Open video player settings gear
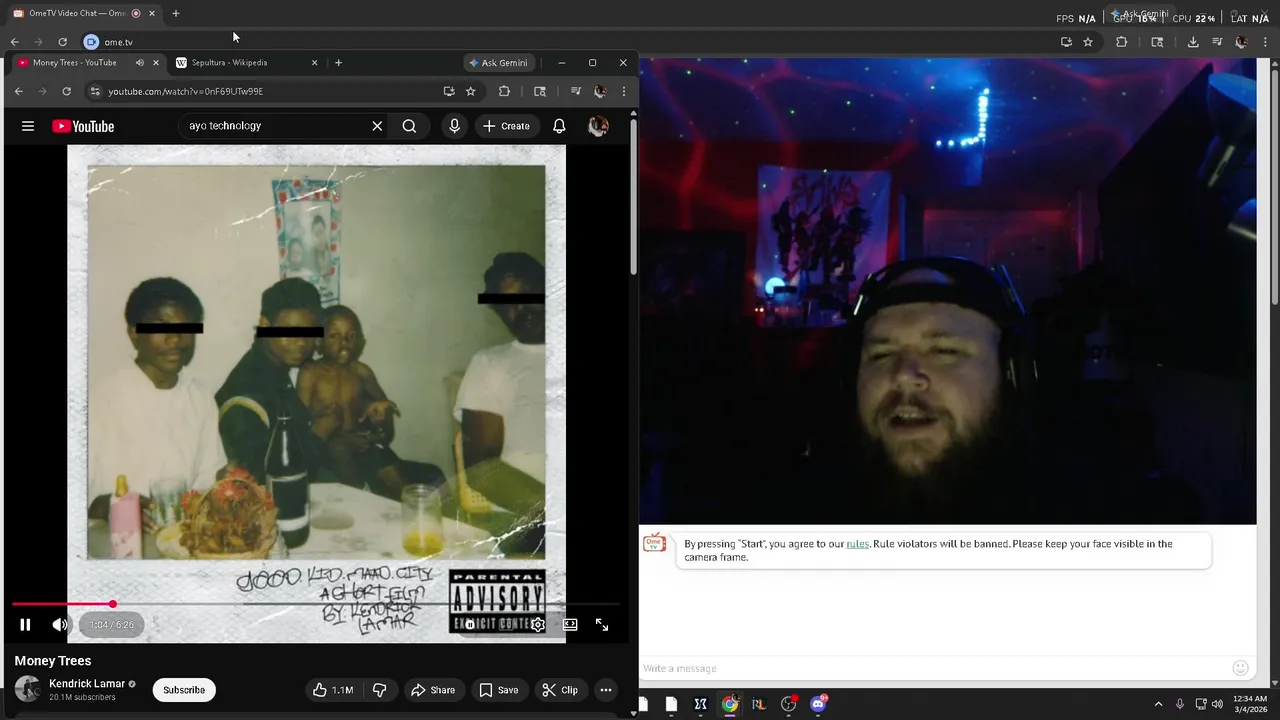This screenshot has height=720, width=1280. 537,625
